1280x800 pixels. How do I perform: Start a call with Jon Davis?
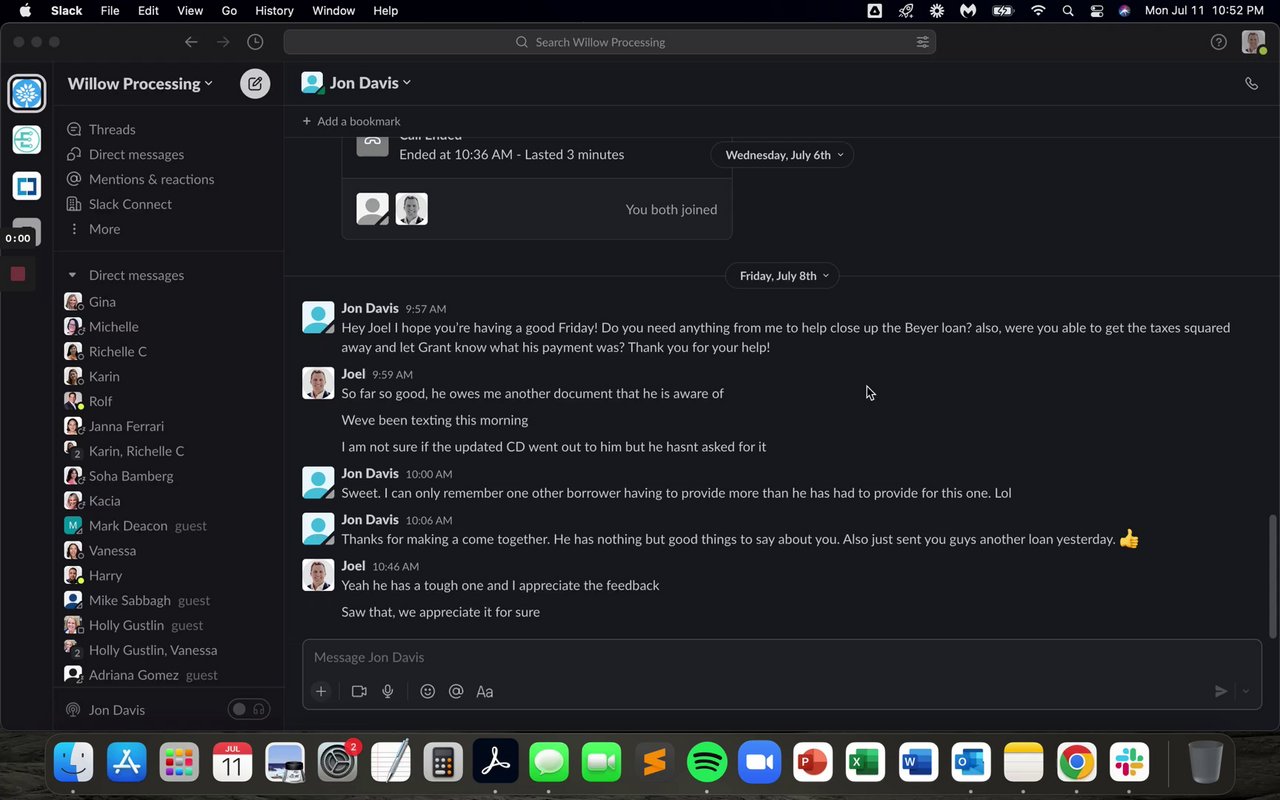point(1251,83)
